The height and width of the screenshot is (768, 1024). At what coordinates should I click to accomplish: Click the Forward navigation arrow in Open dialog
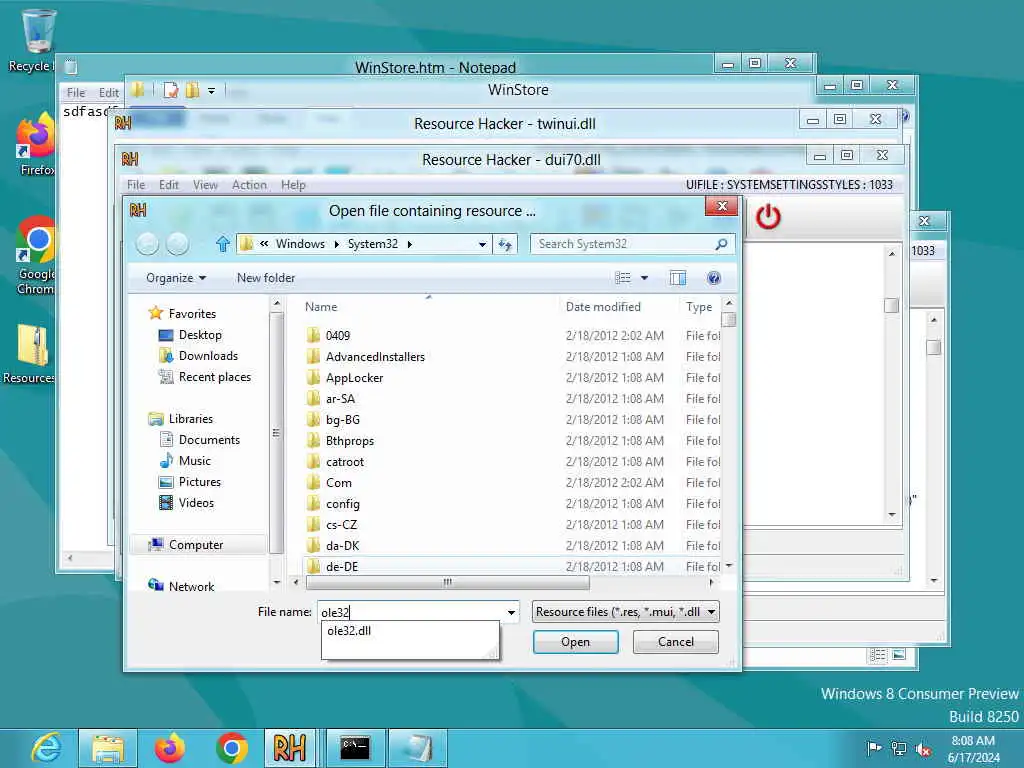tap(178, 244)
